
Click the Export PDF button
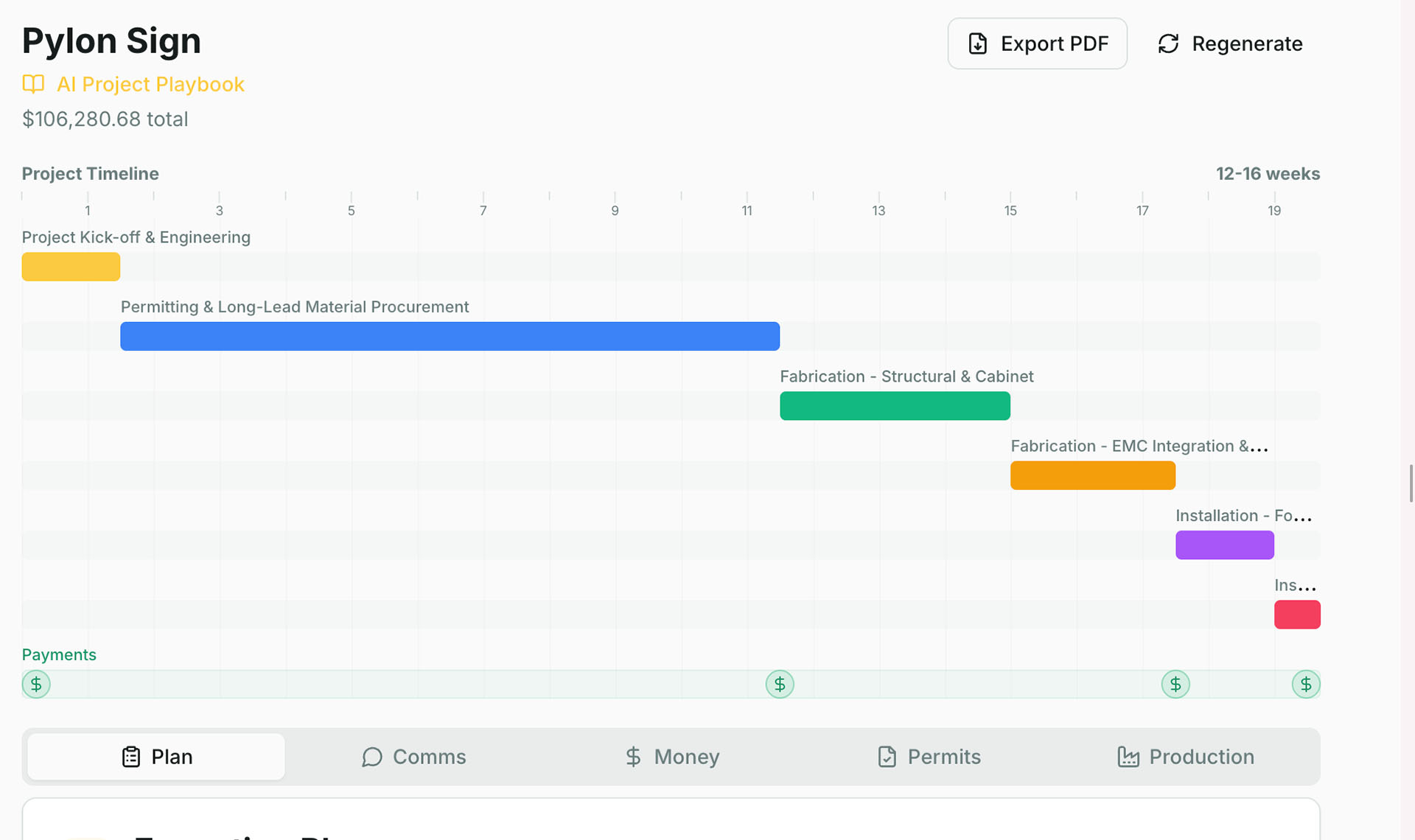pyautogui.click(x=1037, y=43)
